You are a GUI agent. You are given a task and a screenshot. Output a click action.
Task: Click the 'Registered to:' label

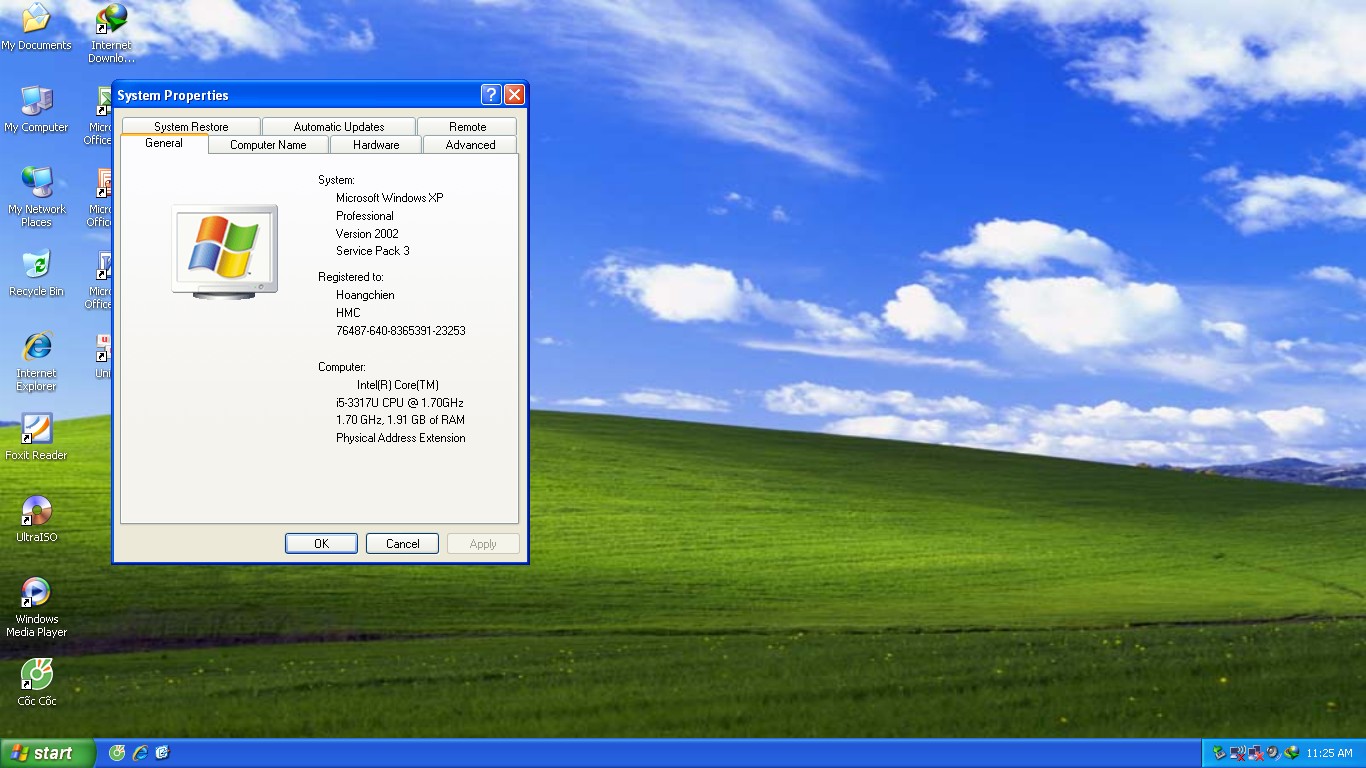click(350, 277)
